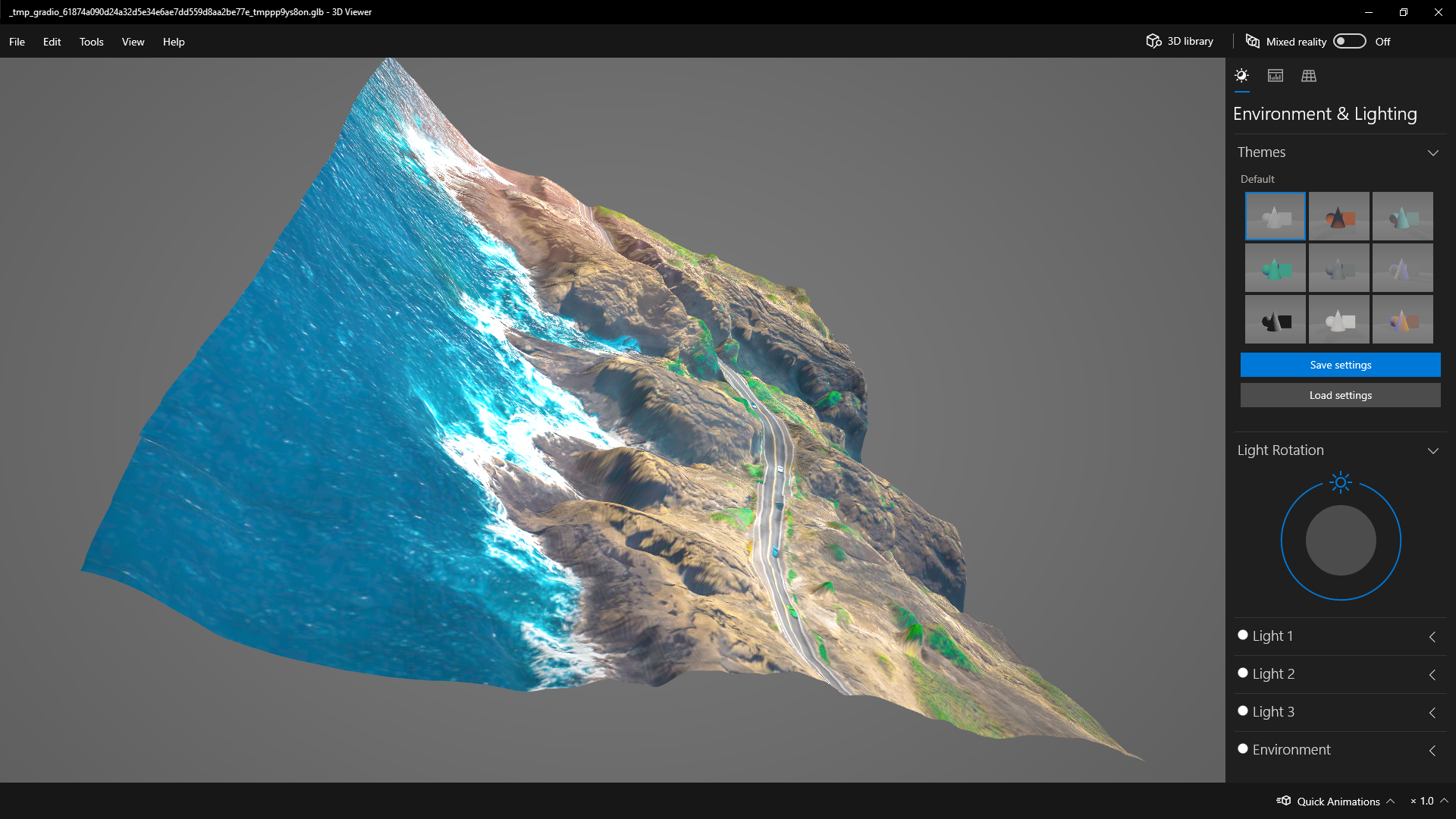Disable the Environment lighting toggle
This screenshot has width=1456, height=819.
click(1243, 748)
